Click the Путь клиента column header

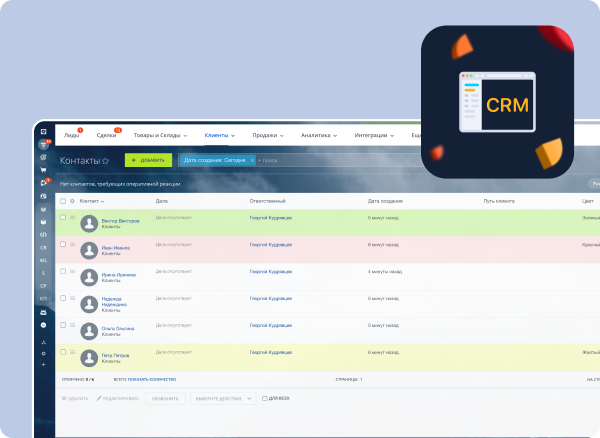499,201
